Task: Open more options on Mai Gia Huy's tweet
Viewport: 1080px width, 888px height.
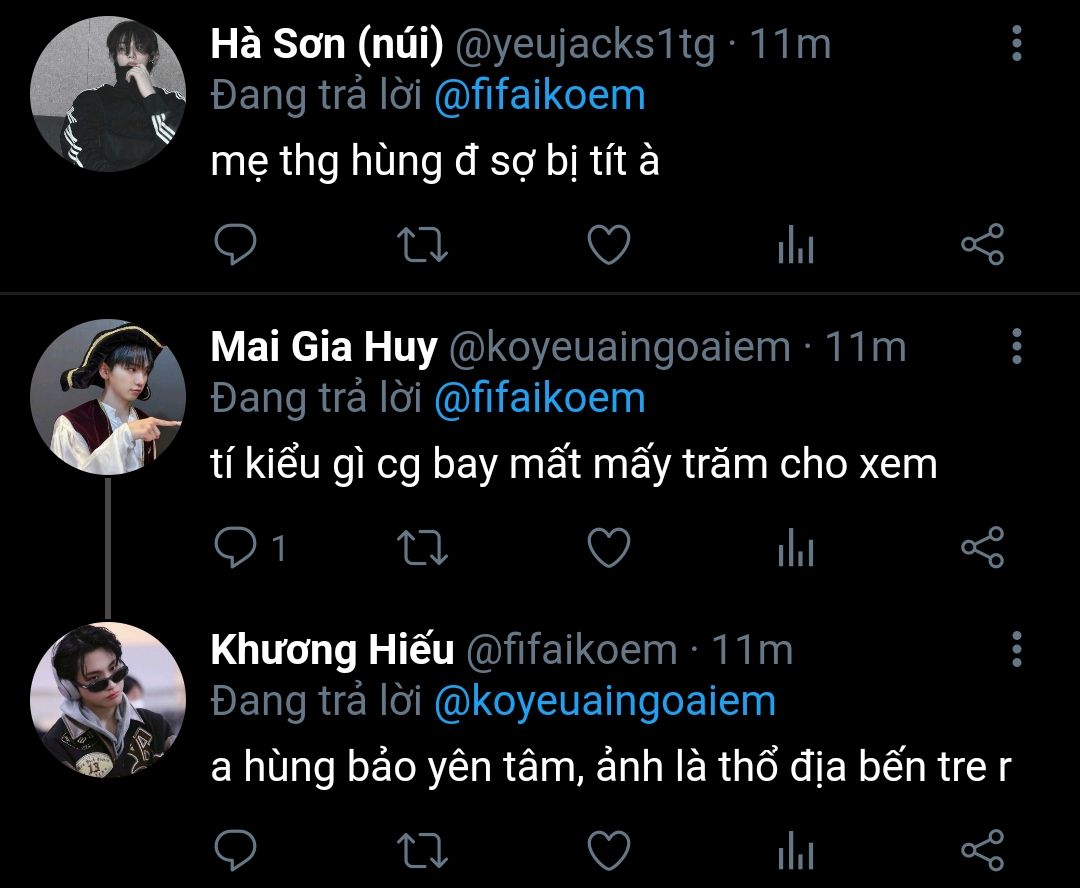Action: point(1017,346)
